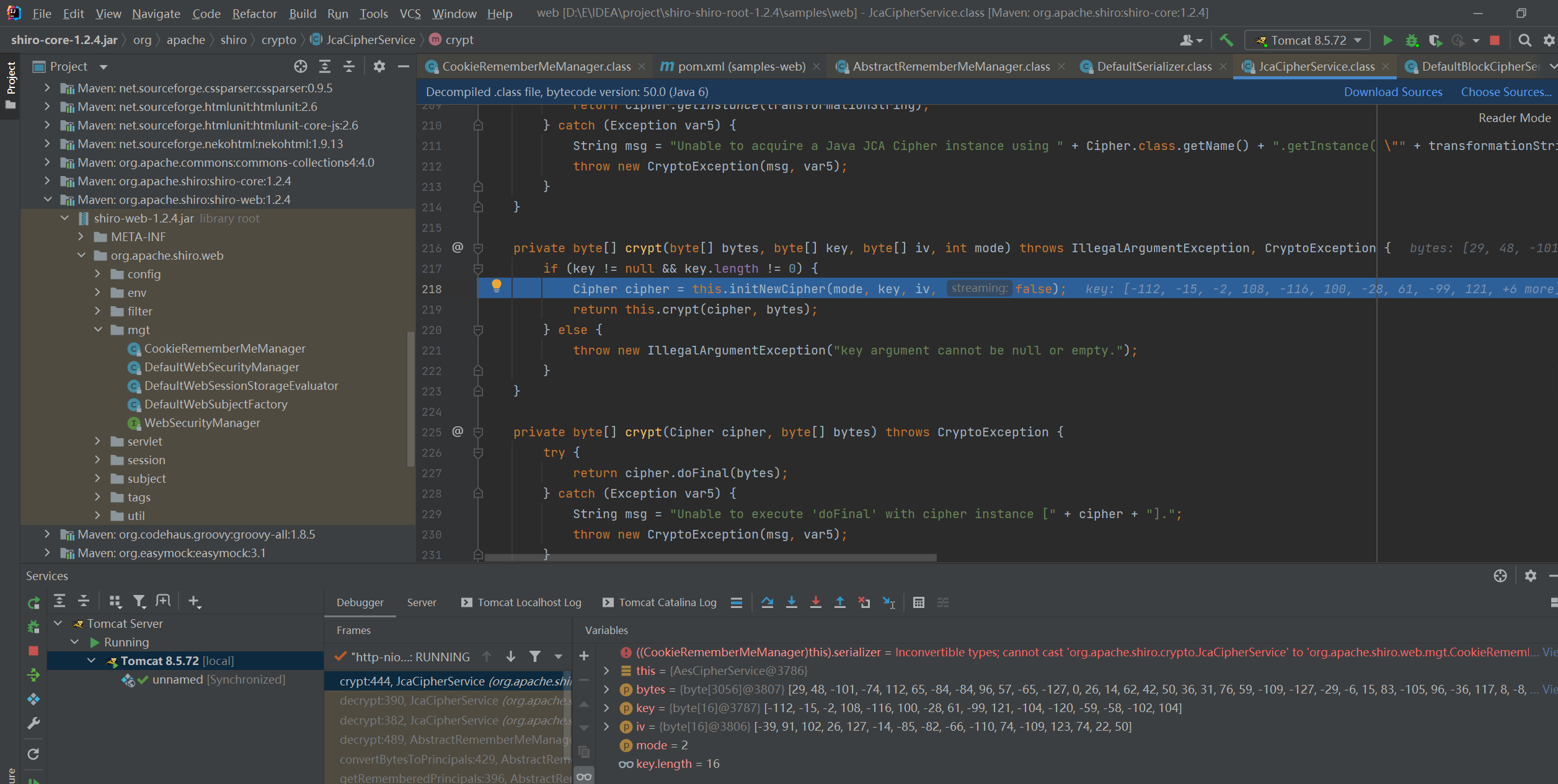Click the Run to Cursor icon
Image resolution: width=1558 pixels, height=784 pixels.
click(x=888, y=602)
